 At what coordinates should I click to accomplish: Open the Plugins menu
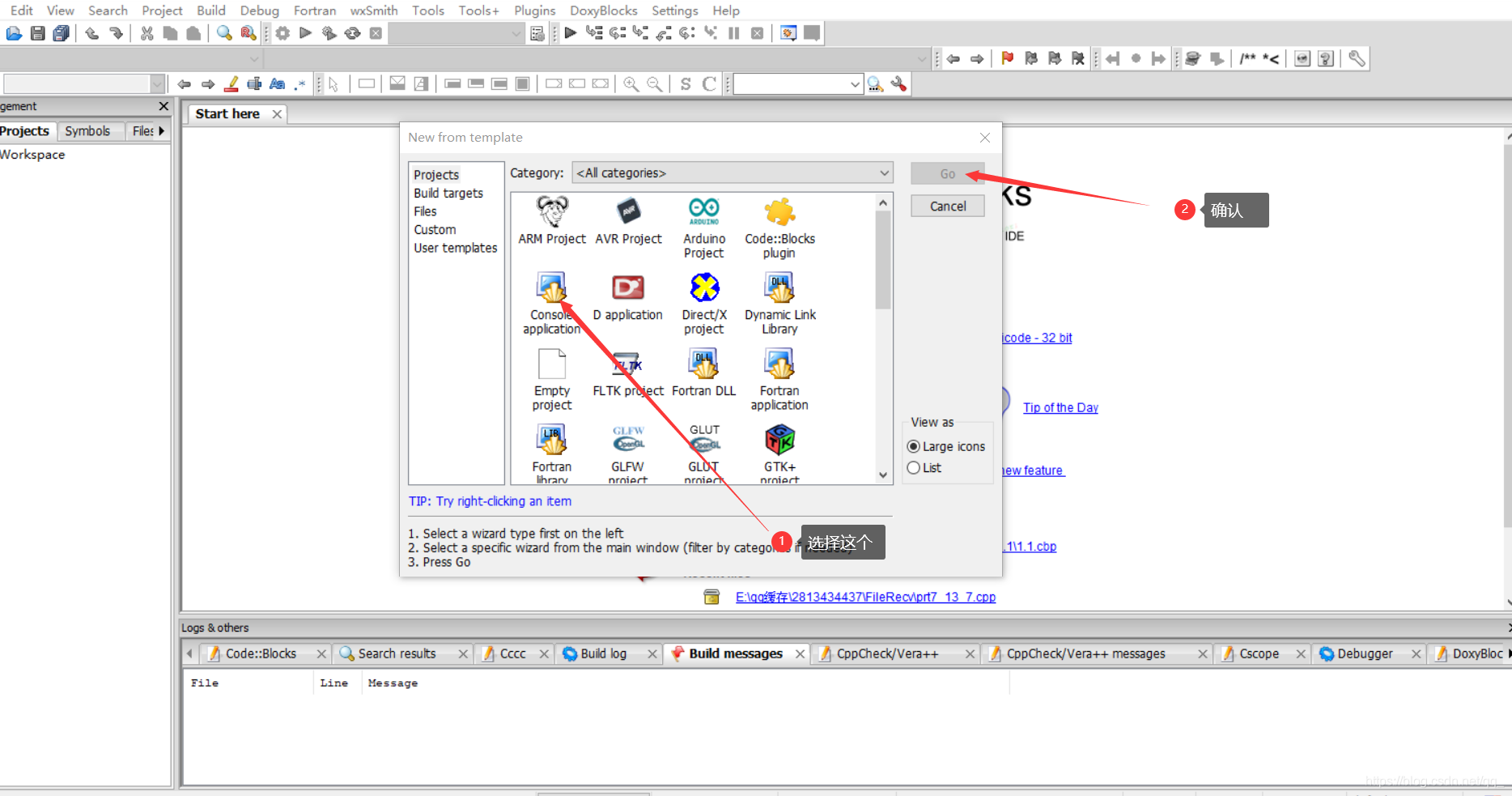(x=534, y=11)
